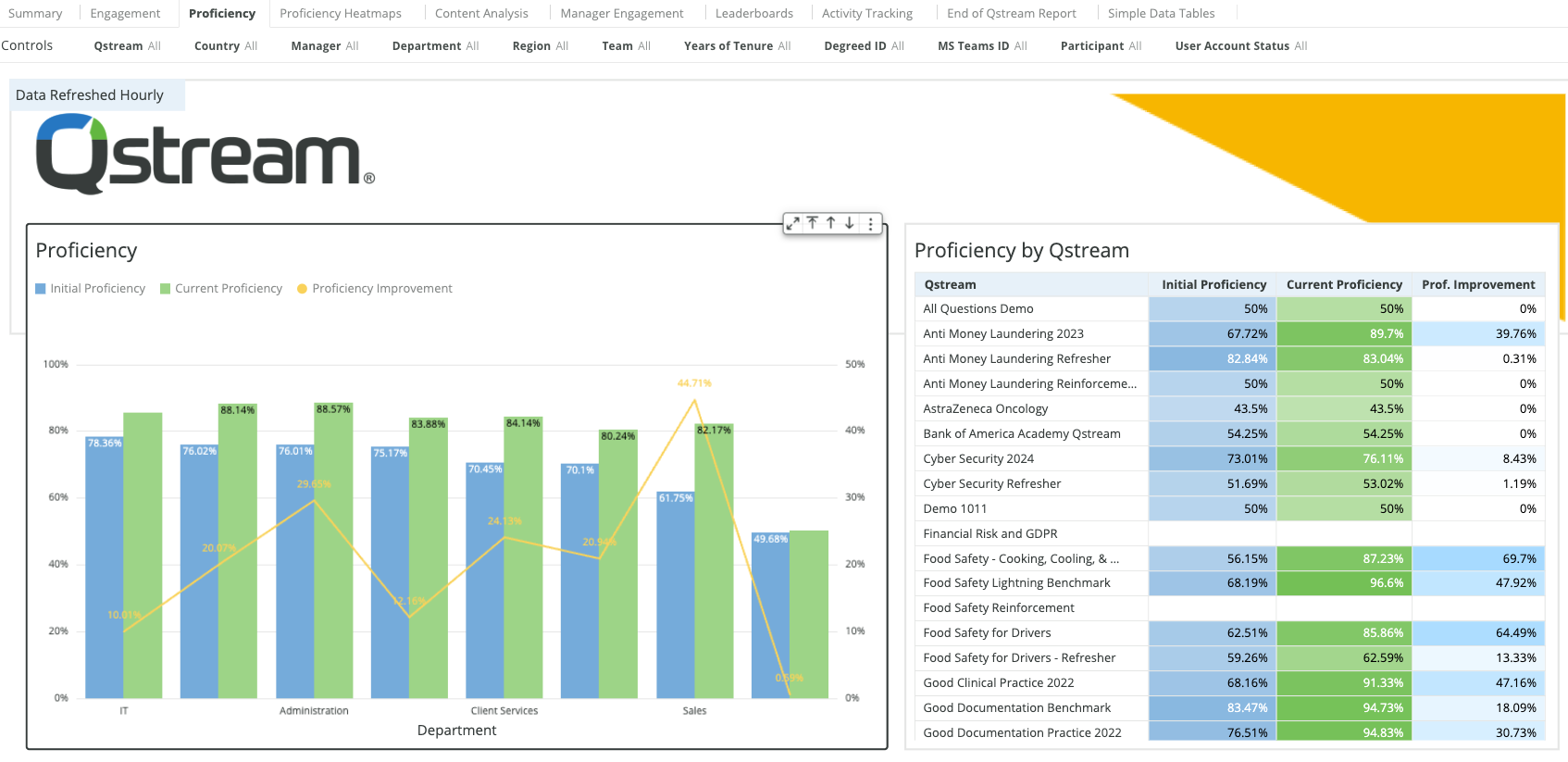Screen dimensions: 1568x762
Task: Click the drill up arrow on chart toolbar
Action: [x=831, y=223]
